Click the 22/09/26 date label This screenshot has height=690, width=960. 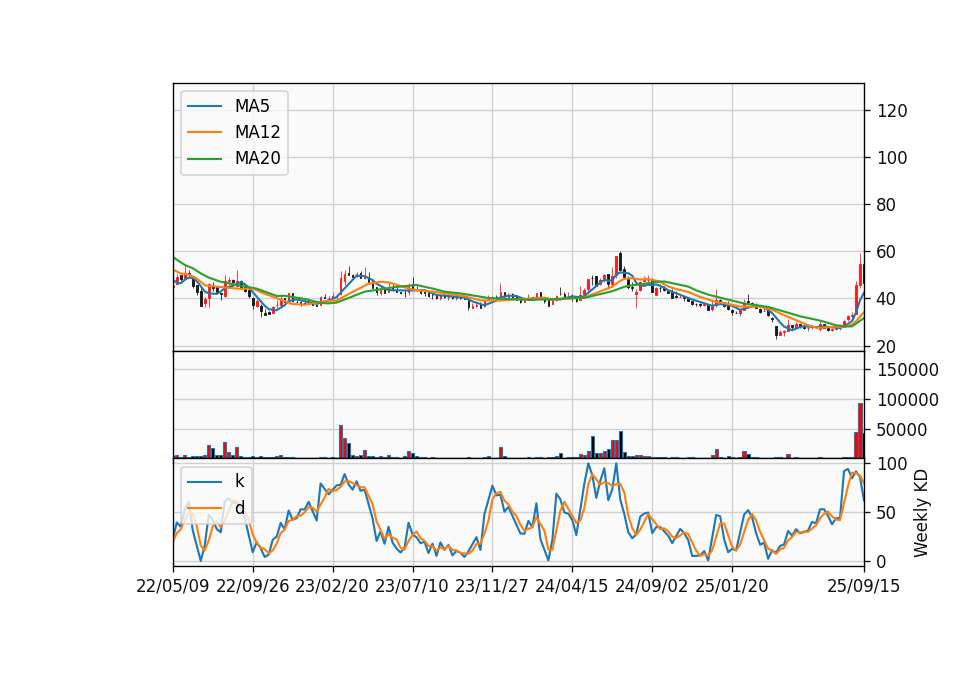(253, 587)
